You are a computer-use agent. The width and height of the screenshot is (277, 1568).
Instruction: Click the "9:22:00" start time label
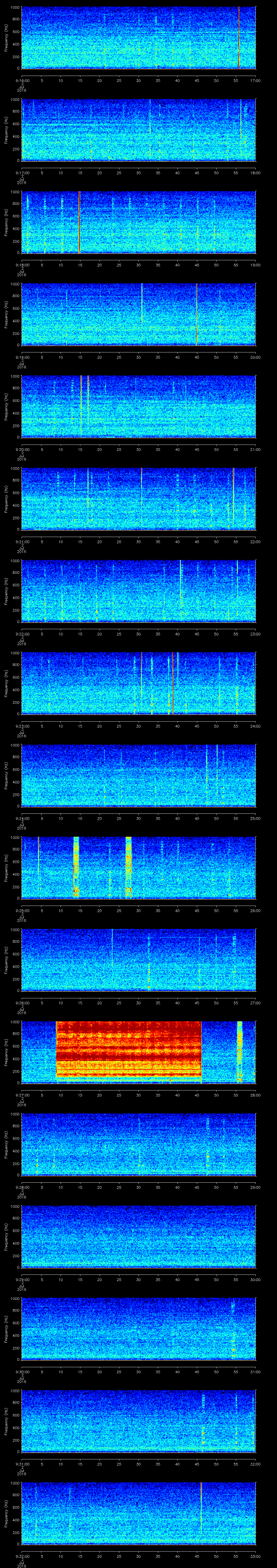[x=22, y=634]
